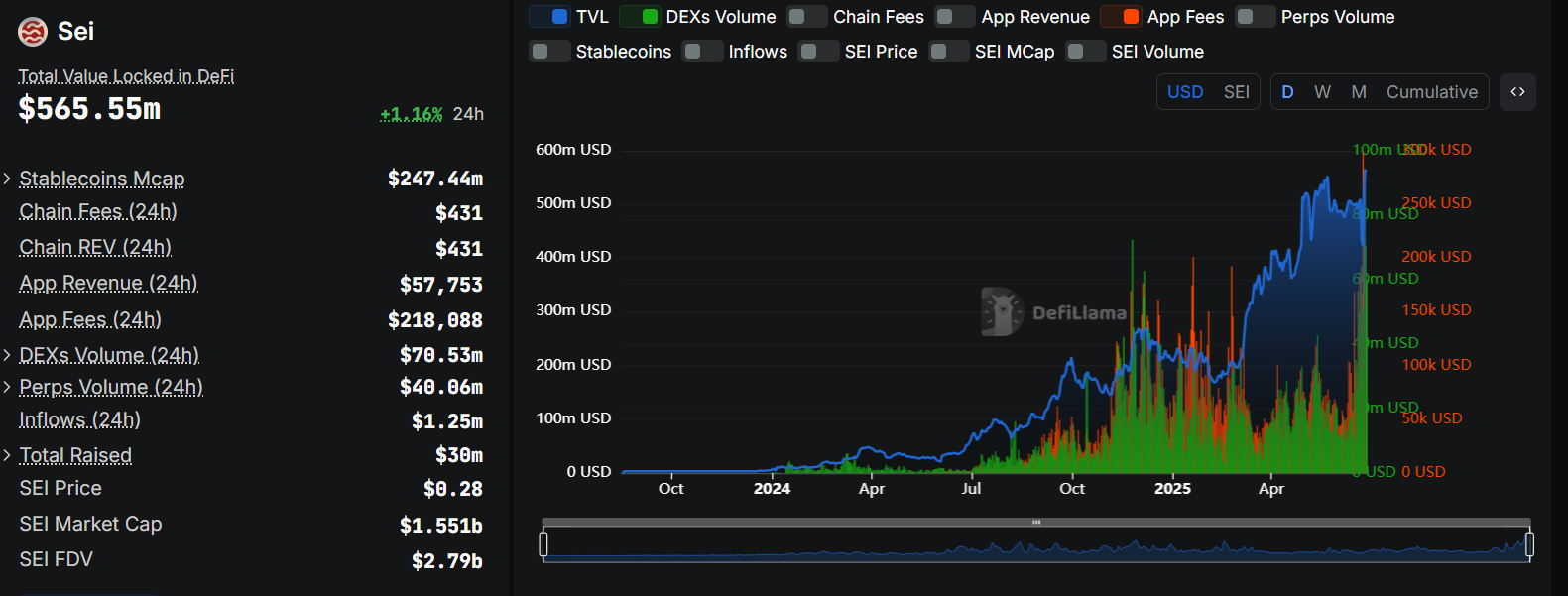Click the SEI Market Cap label
Viewport: 1568px width, 596px height.
tap(90, 524)
